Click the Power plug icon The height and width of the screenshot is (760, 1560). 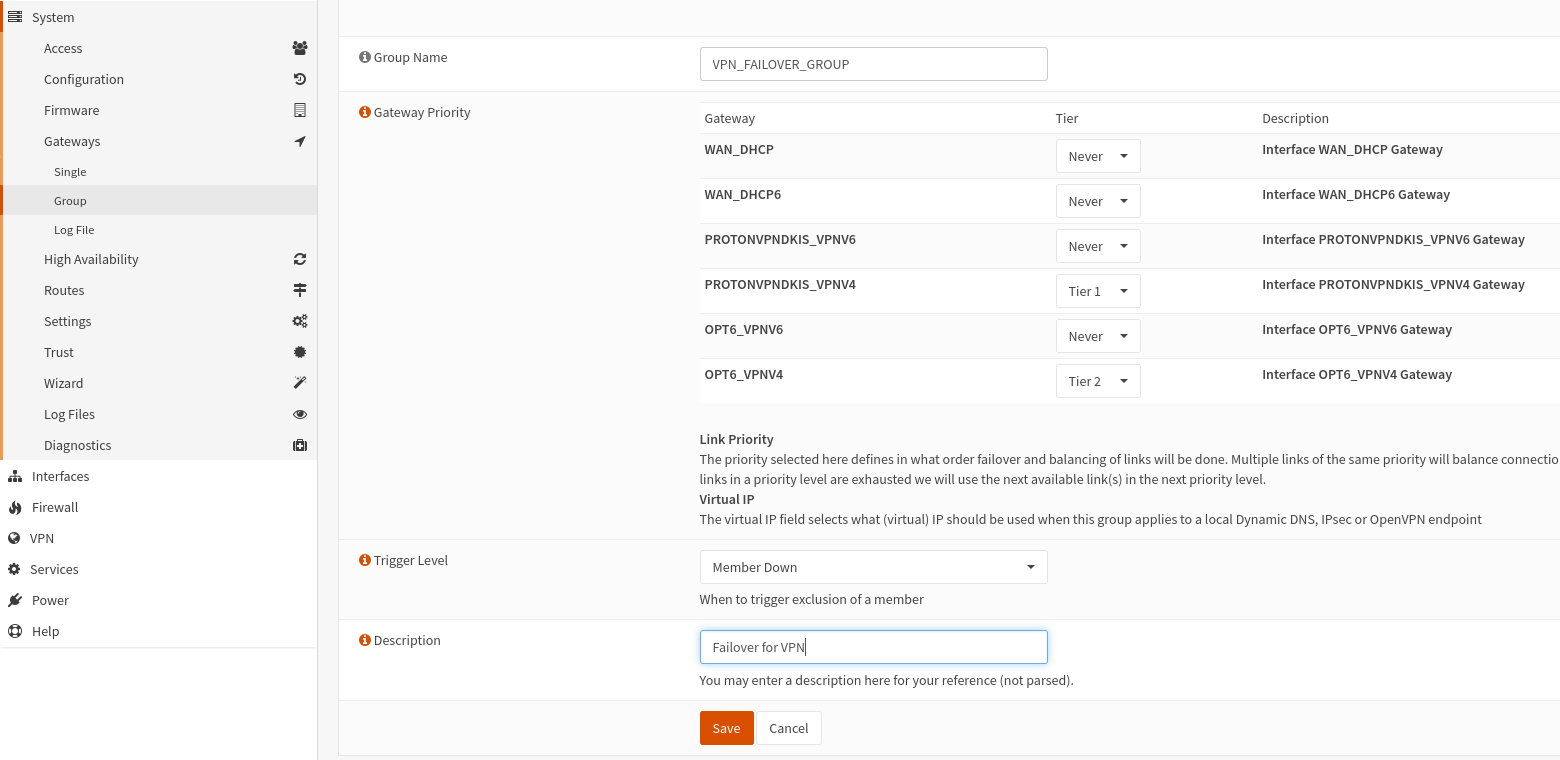click(15, 600)
